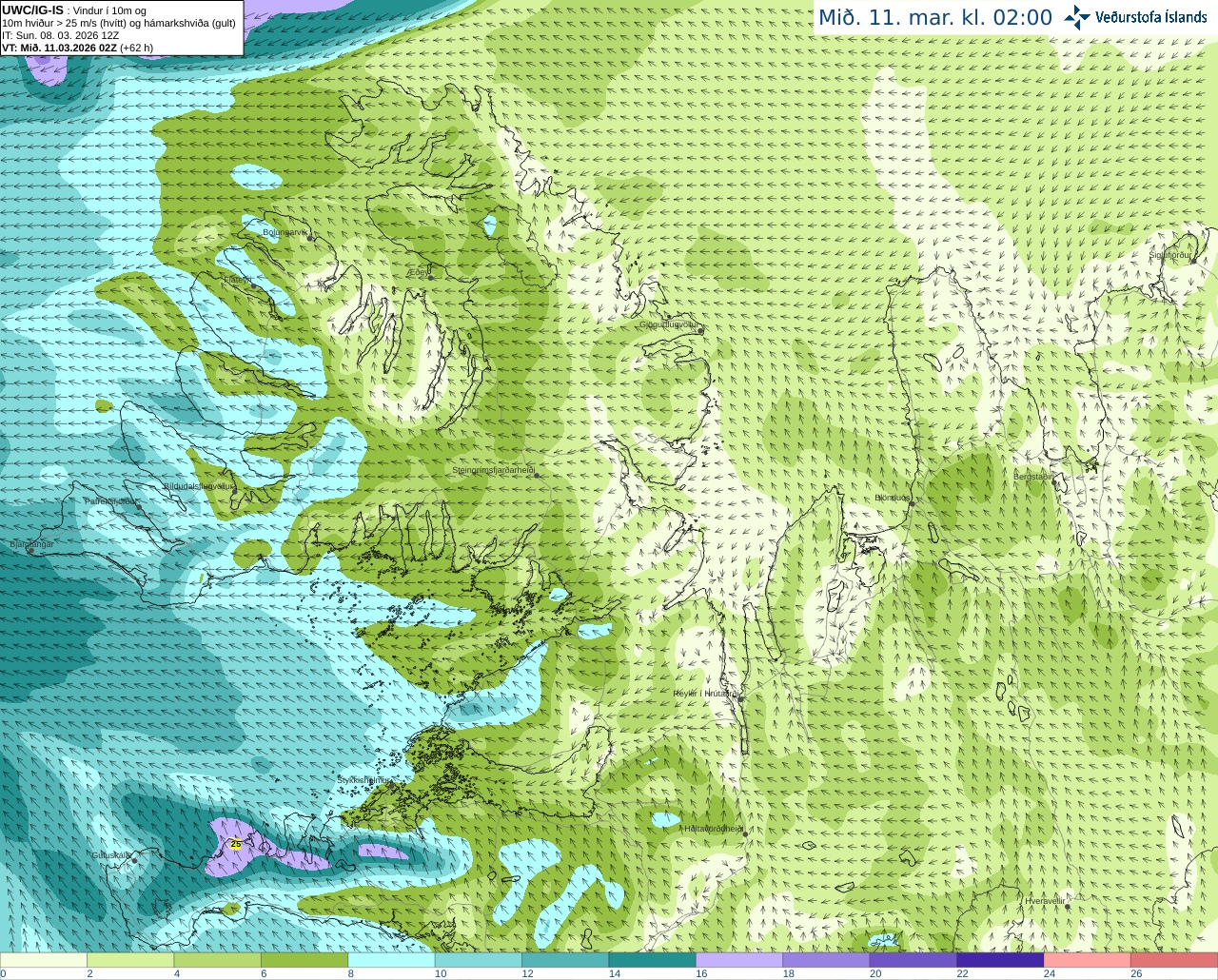Screen dimensions: 1218x980
Task: Click the 10–12 m/s turquoise legend swatch
Action: (x=479, y=960)
